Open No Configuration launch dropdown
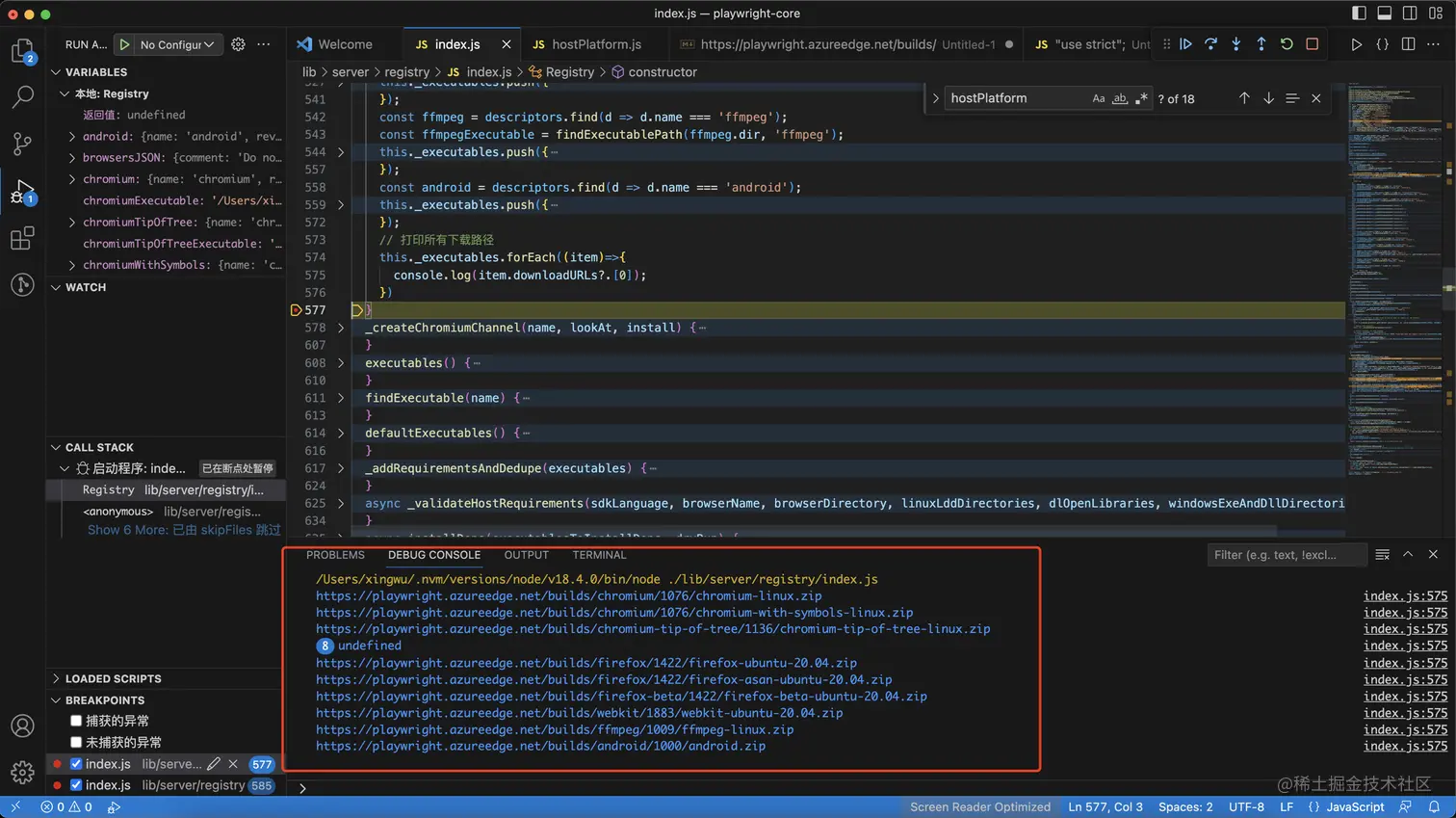Screen dimensions: 1456x818 coord(177,44)
